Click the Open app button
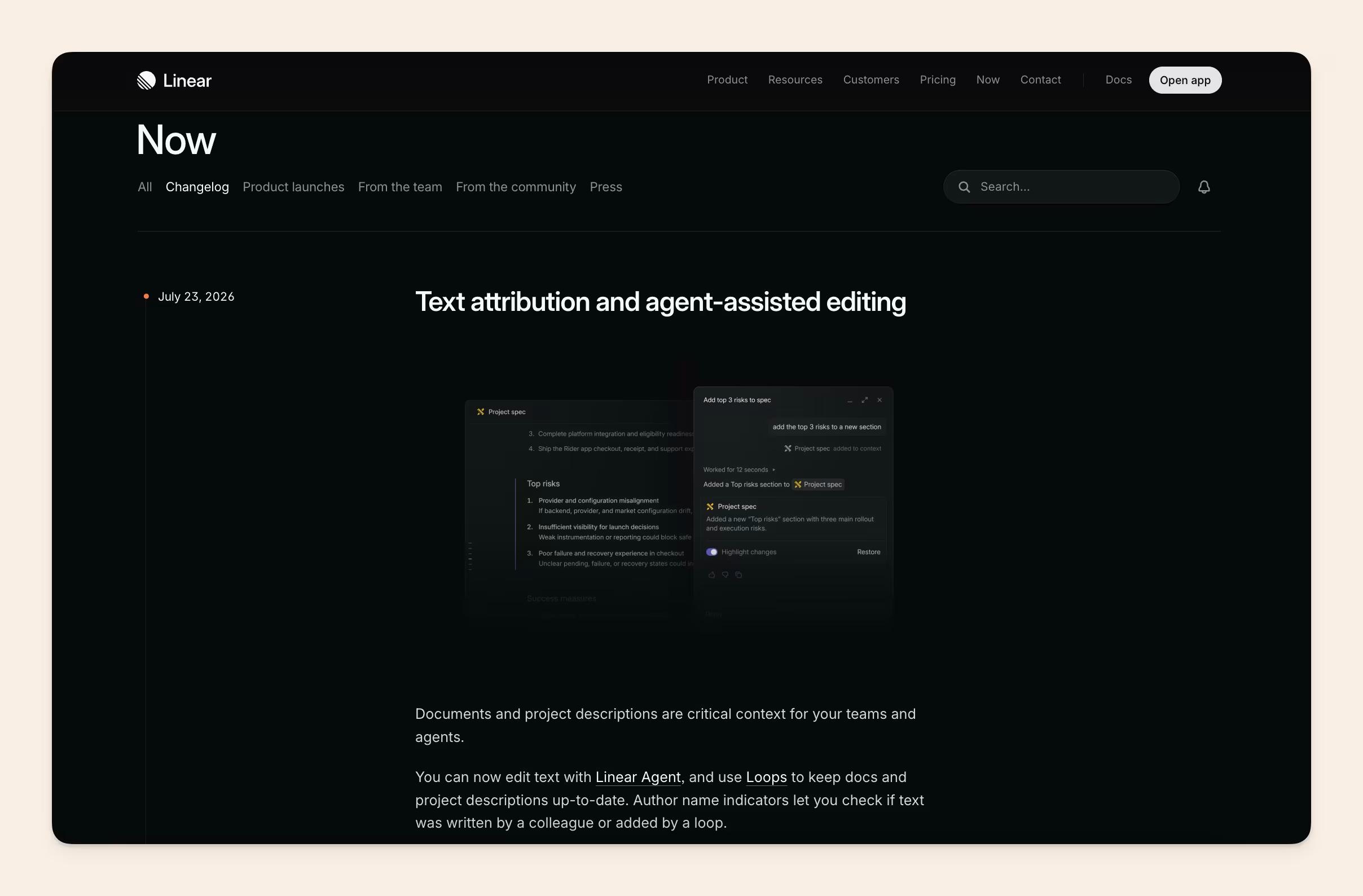 coord(1185,80)
